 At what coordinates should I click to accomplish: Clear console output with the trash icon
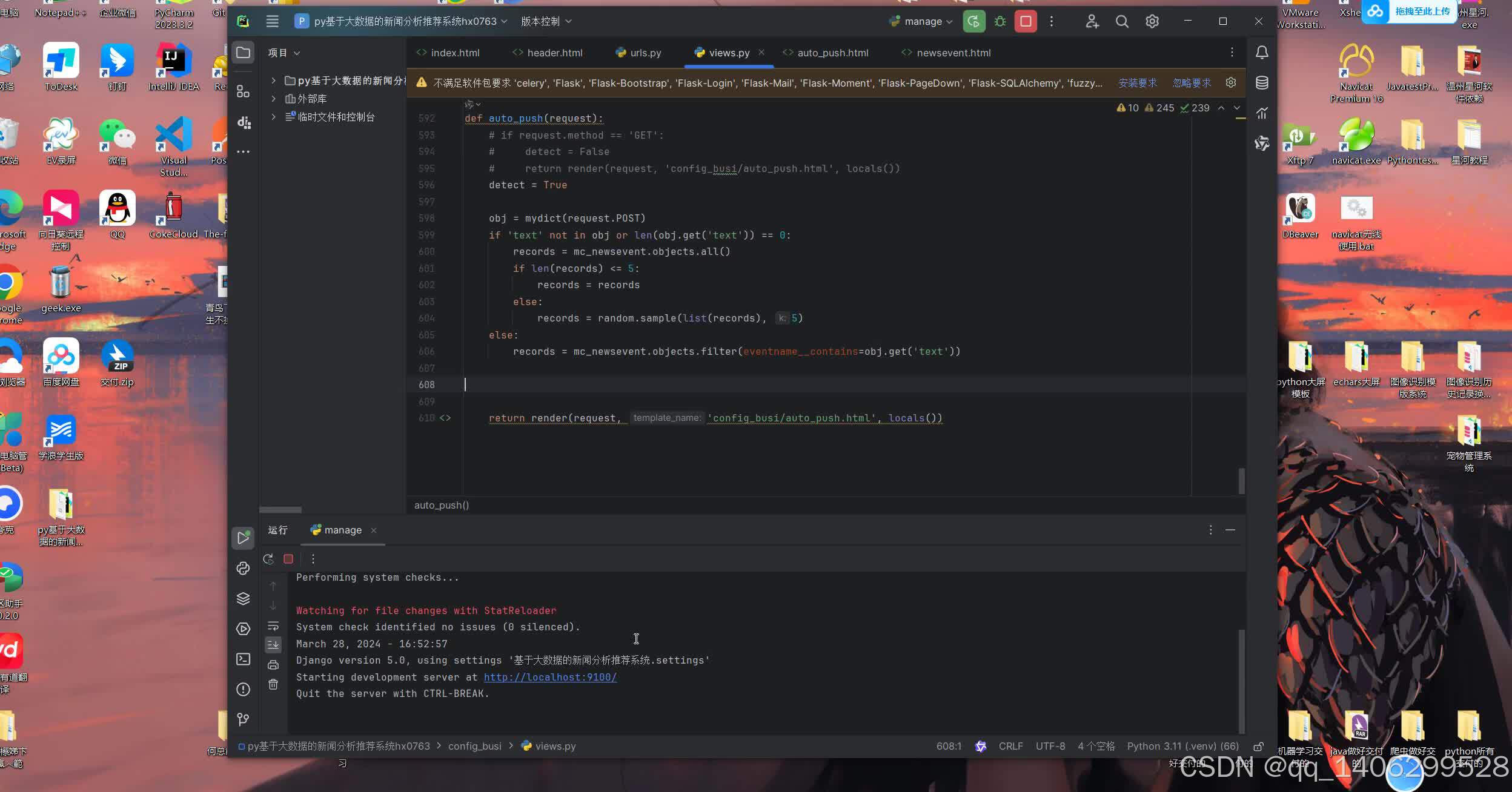pyautogui.click(x=273, y=684)
